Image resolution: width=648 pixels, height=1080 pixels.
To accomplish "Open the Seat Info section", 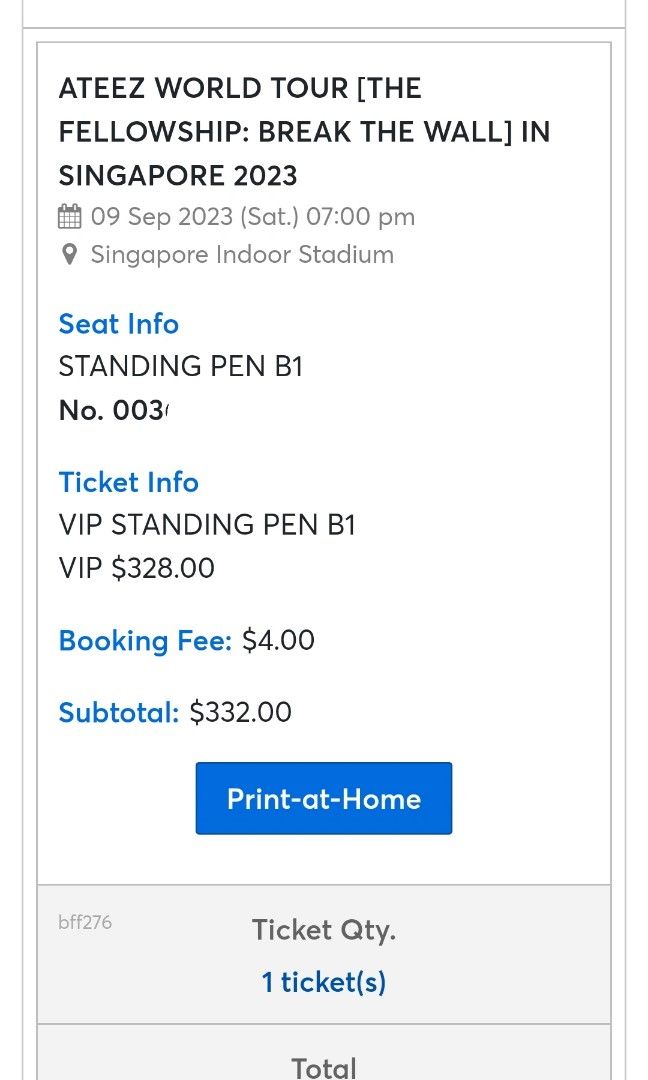I will click(118, 323).
